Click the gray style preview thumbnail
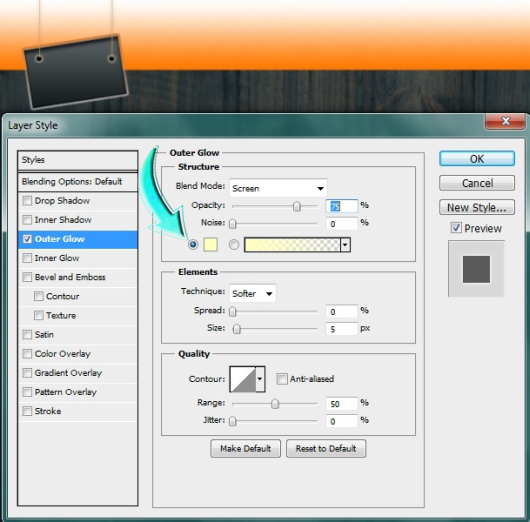The image size is (530, 522). 476,269
